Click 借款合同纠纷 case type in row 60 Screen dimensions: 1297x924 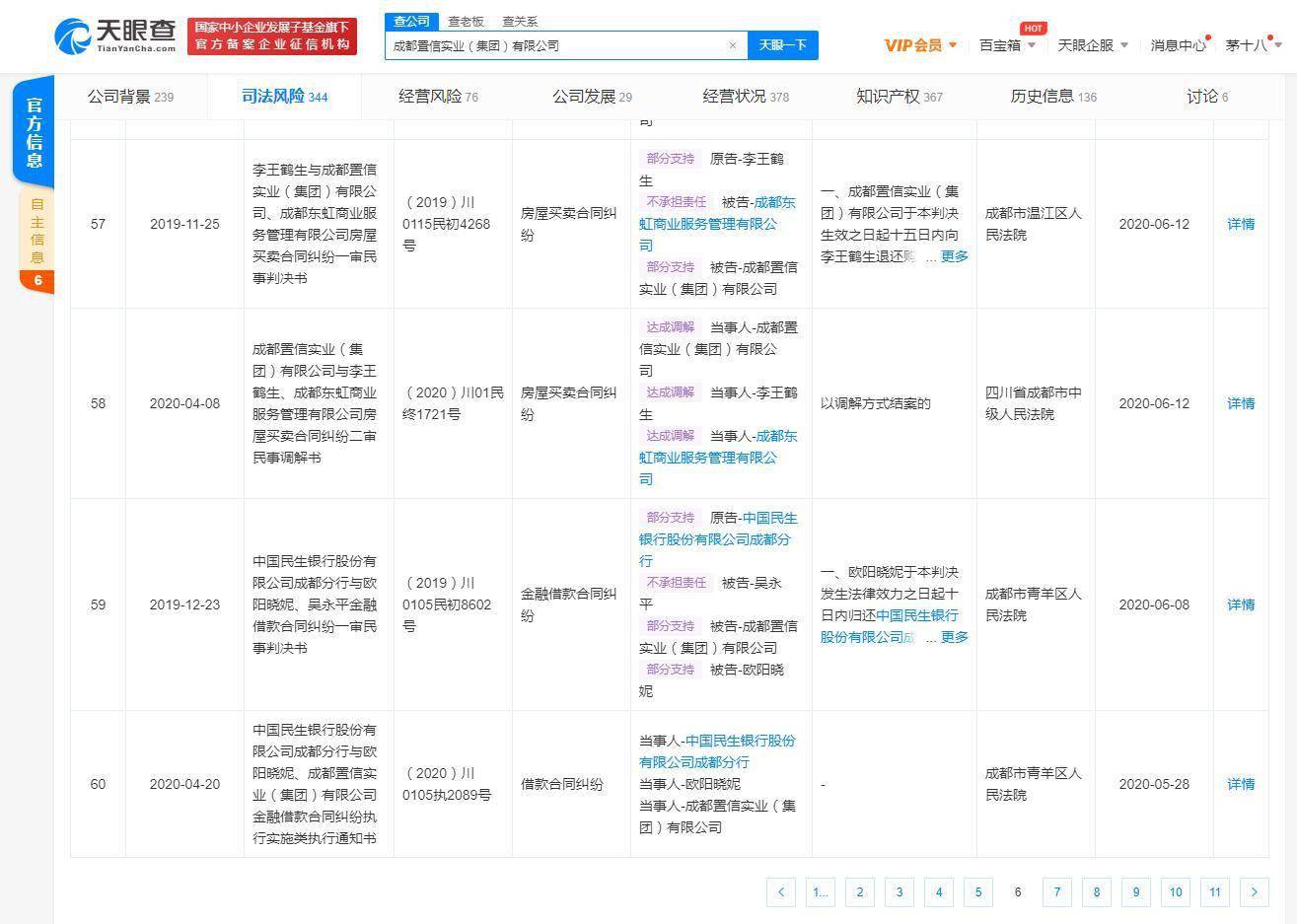[x=562, y=784]
